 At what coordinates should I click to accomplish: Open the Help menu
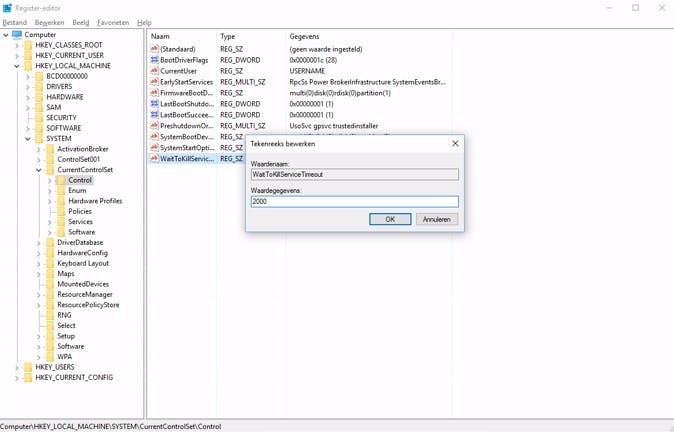(144, 23)
